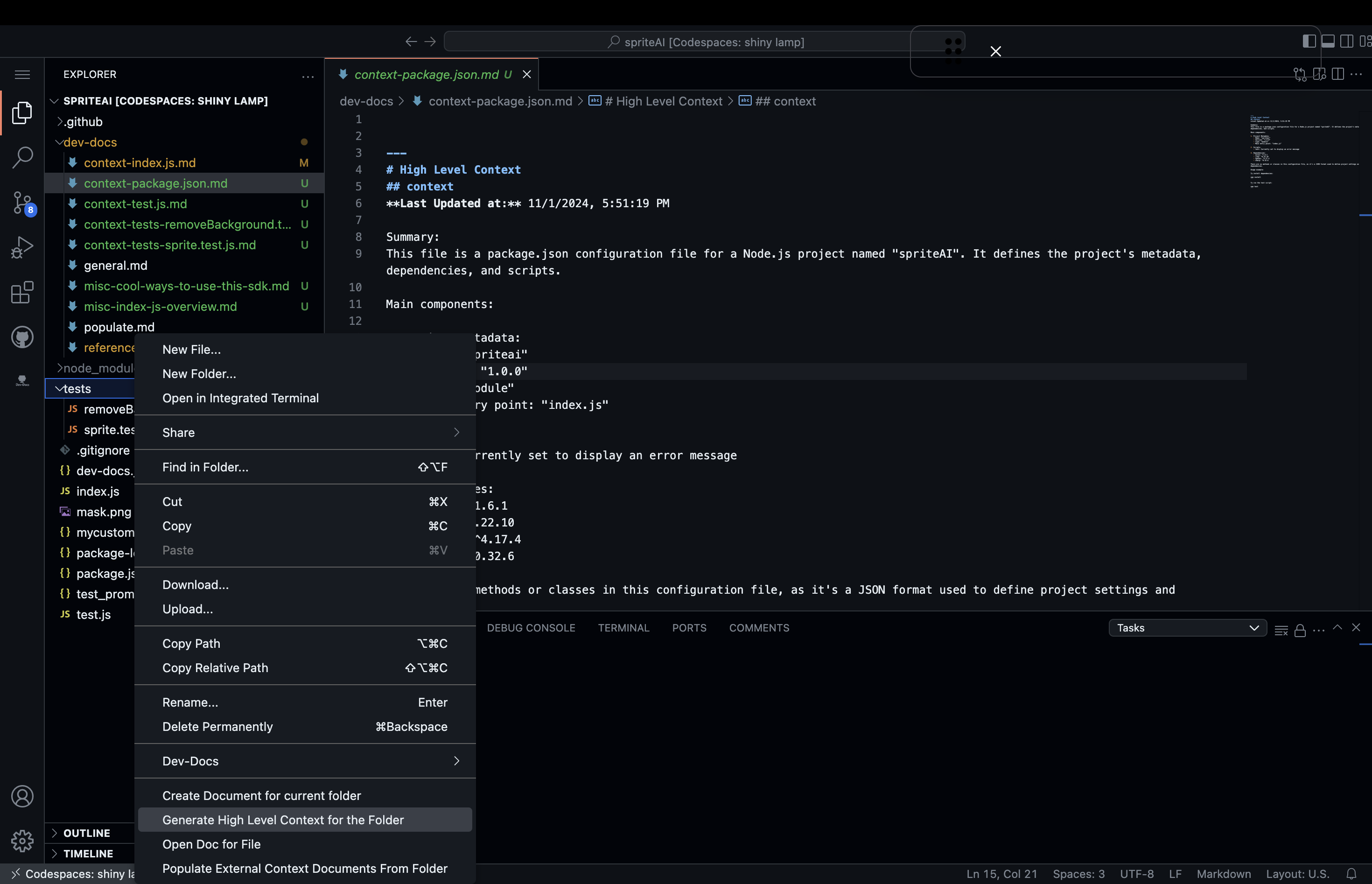Screen dimensions: 1372x884
Task: Expand the OUTLINE section
Action: pos(86,833)
